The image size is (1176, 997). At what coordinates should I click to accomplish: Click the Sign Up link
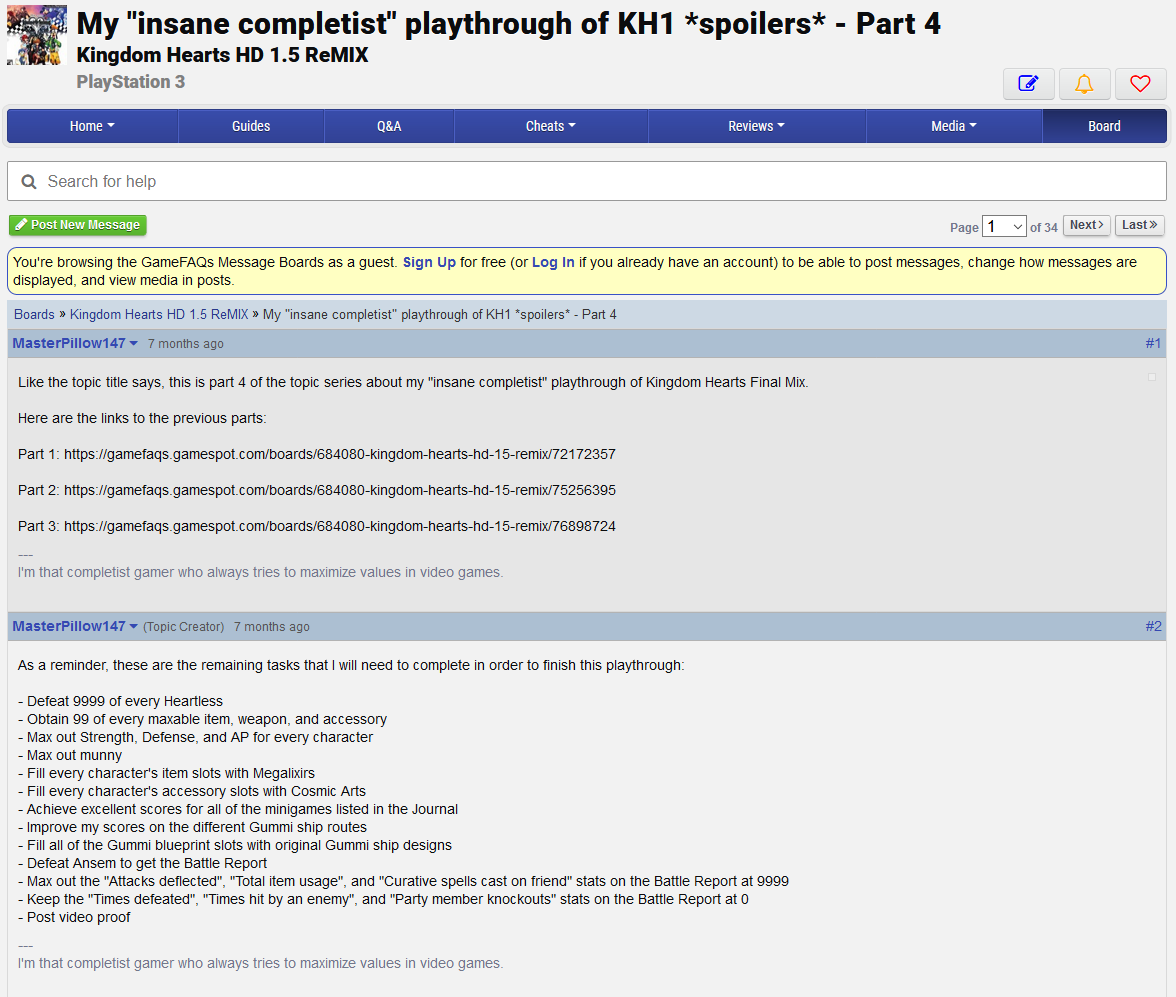tap(429, 263)
